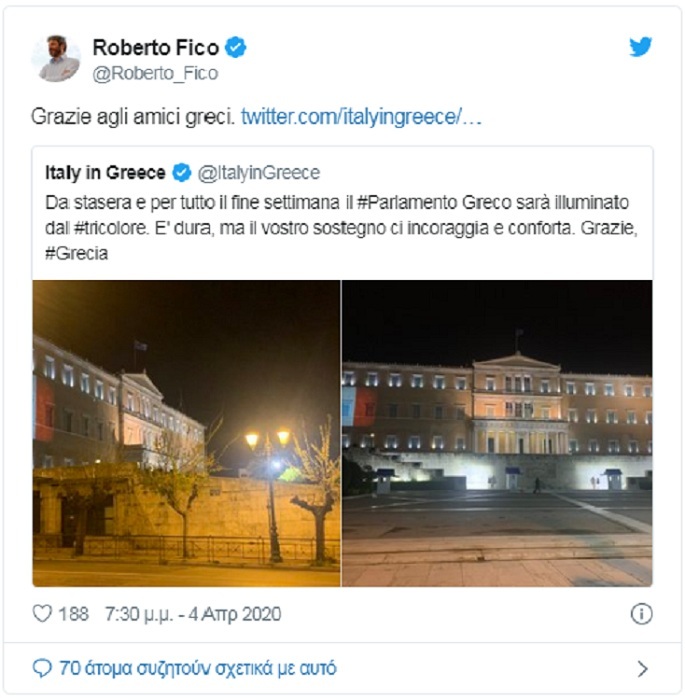Like the tweet with heart icon

point(42,613)
